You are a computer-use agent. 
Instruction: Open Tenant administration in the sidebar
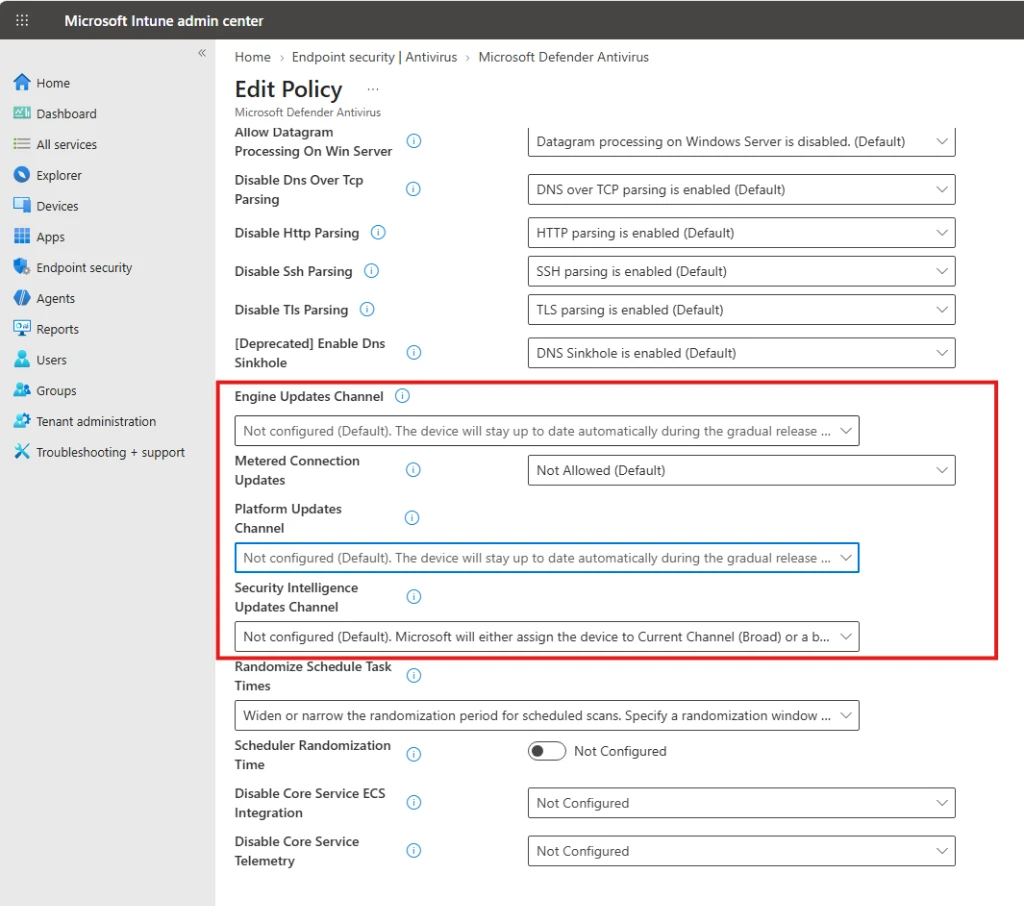pyautogui.click(x=96, y=421)
